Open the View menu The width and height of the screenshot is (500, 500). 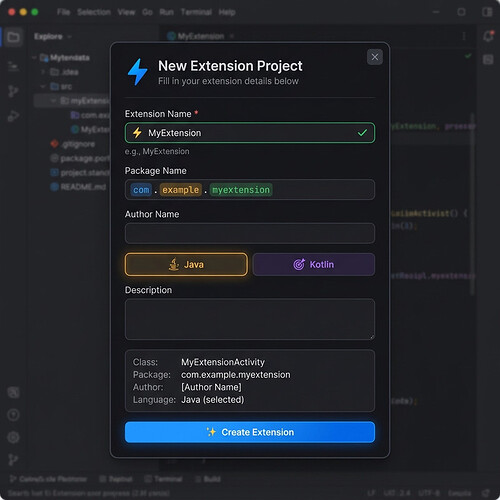[x=126, y=12]
